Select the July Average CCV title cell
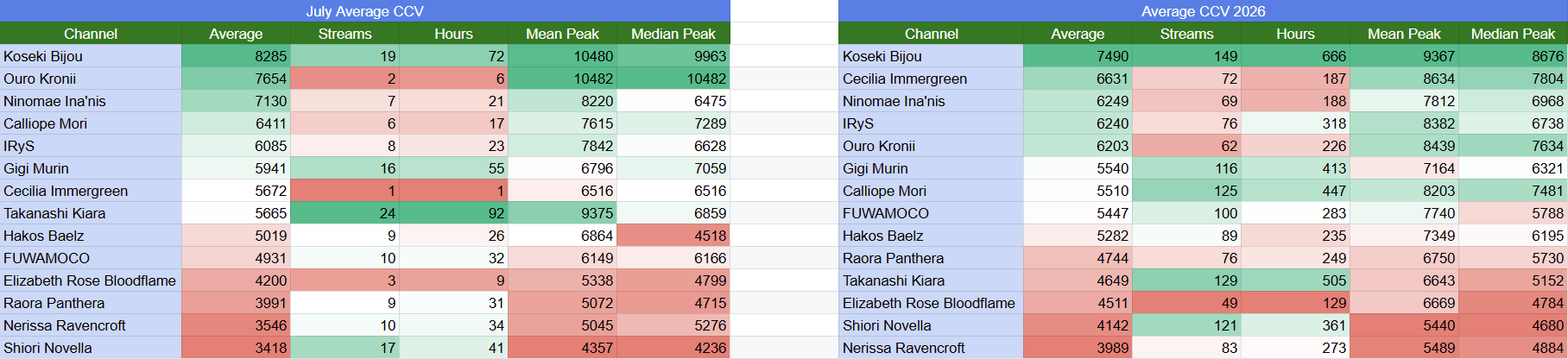1568x359 pixels. pos(364,11)
